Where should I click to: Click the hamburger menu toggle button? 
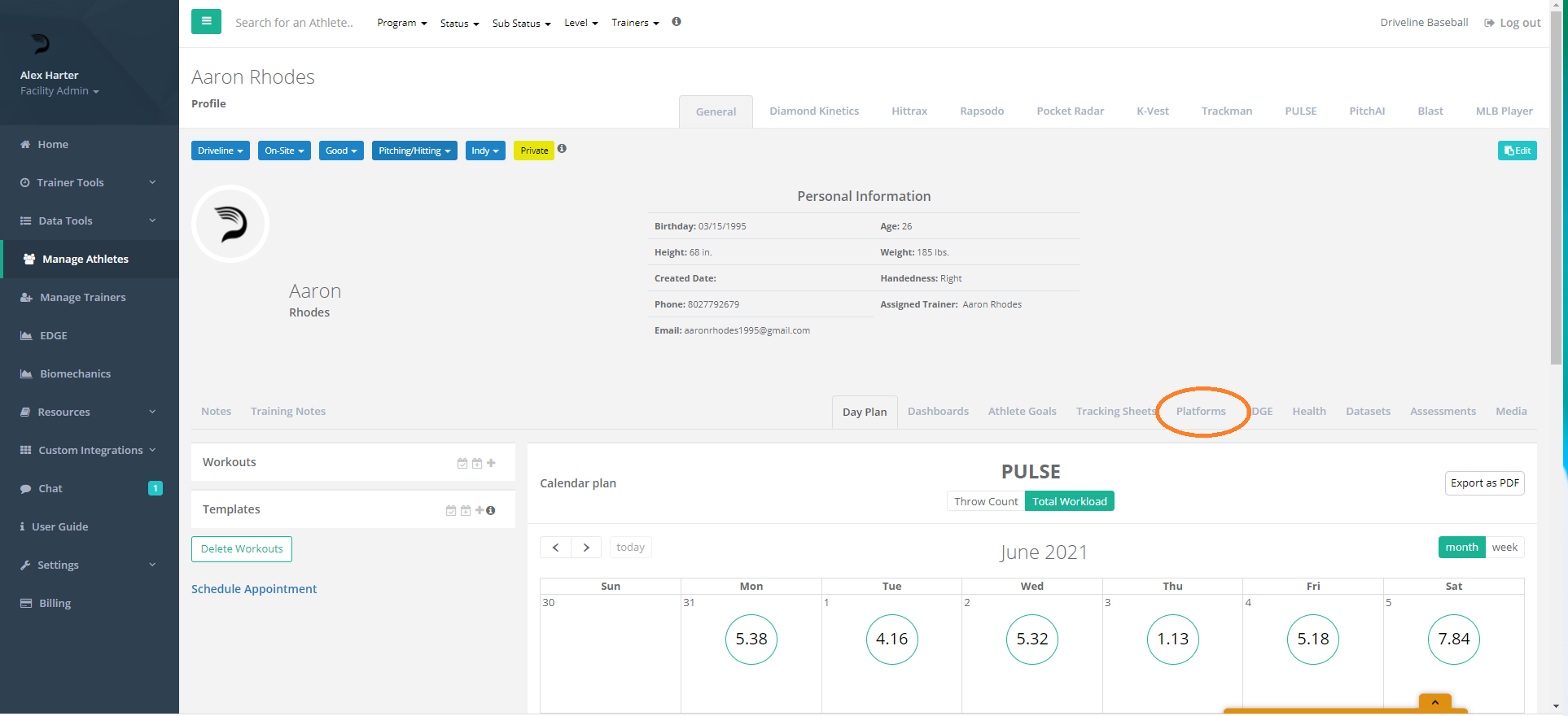[x=206, y=22]
